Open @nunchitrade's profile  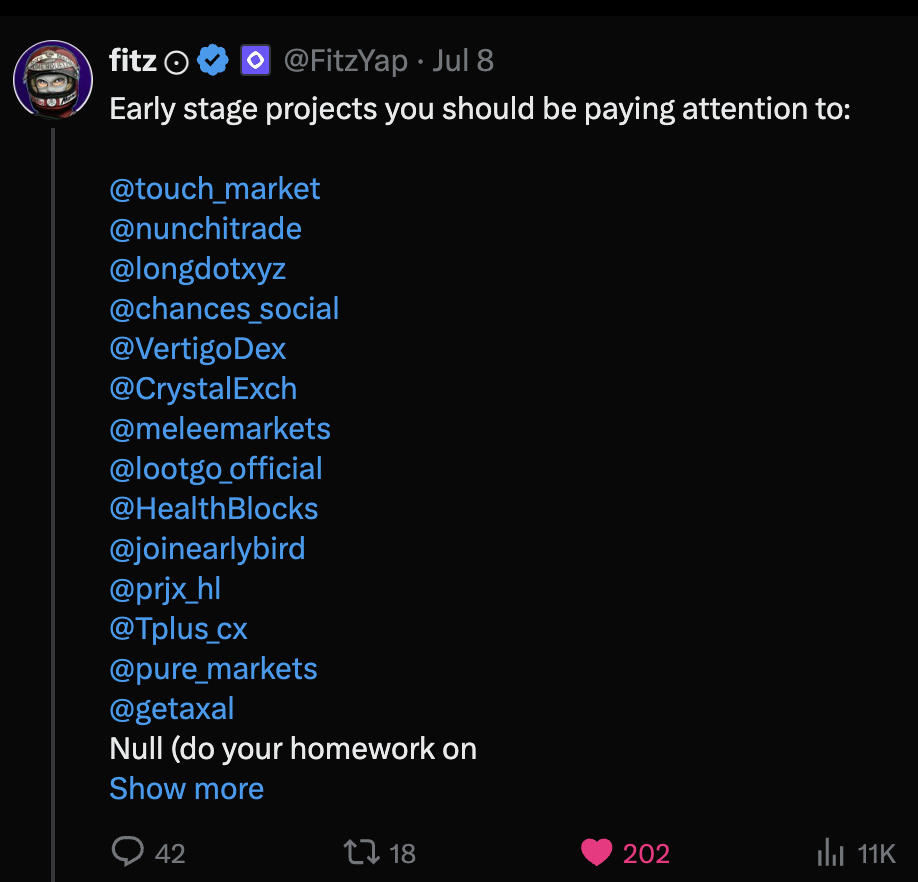pyautogui.click(x=205, y=228)
